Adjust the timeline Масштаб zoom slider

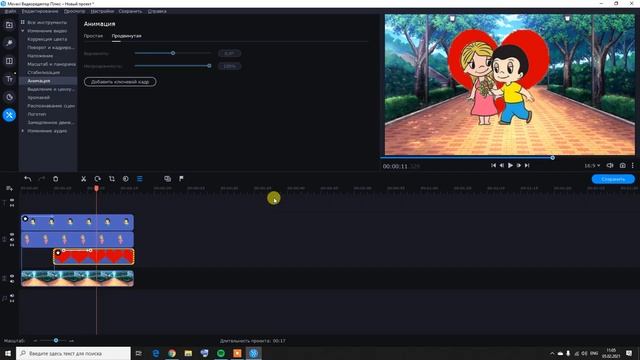(56, 340)
